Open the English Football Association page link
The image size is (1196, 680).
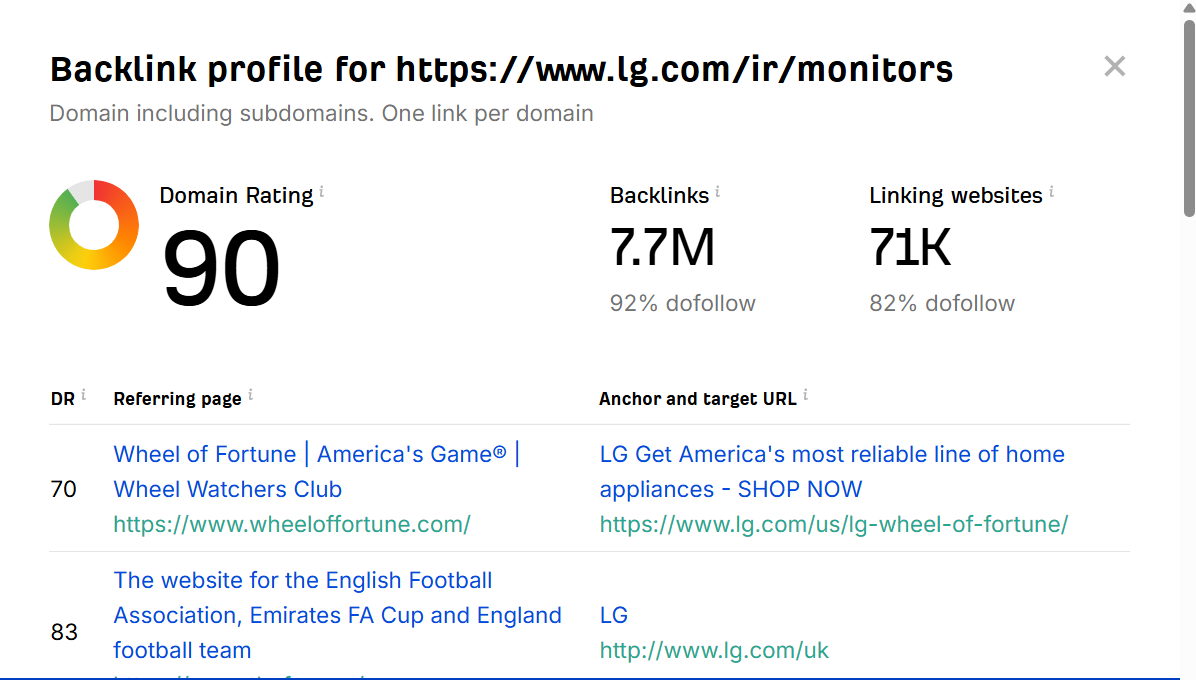pyautogui.click(x=337, y=615)
